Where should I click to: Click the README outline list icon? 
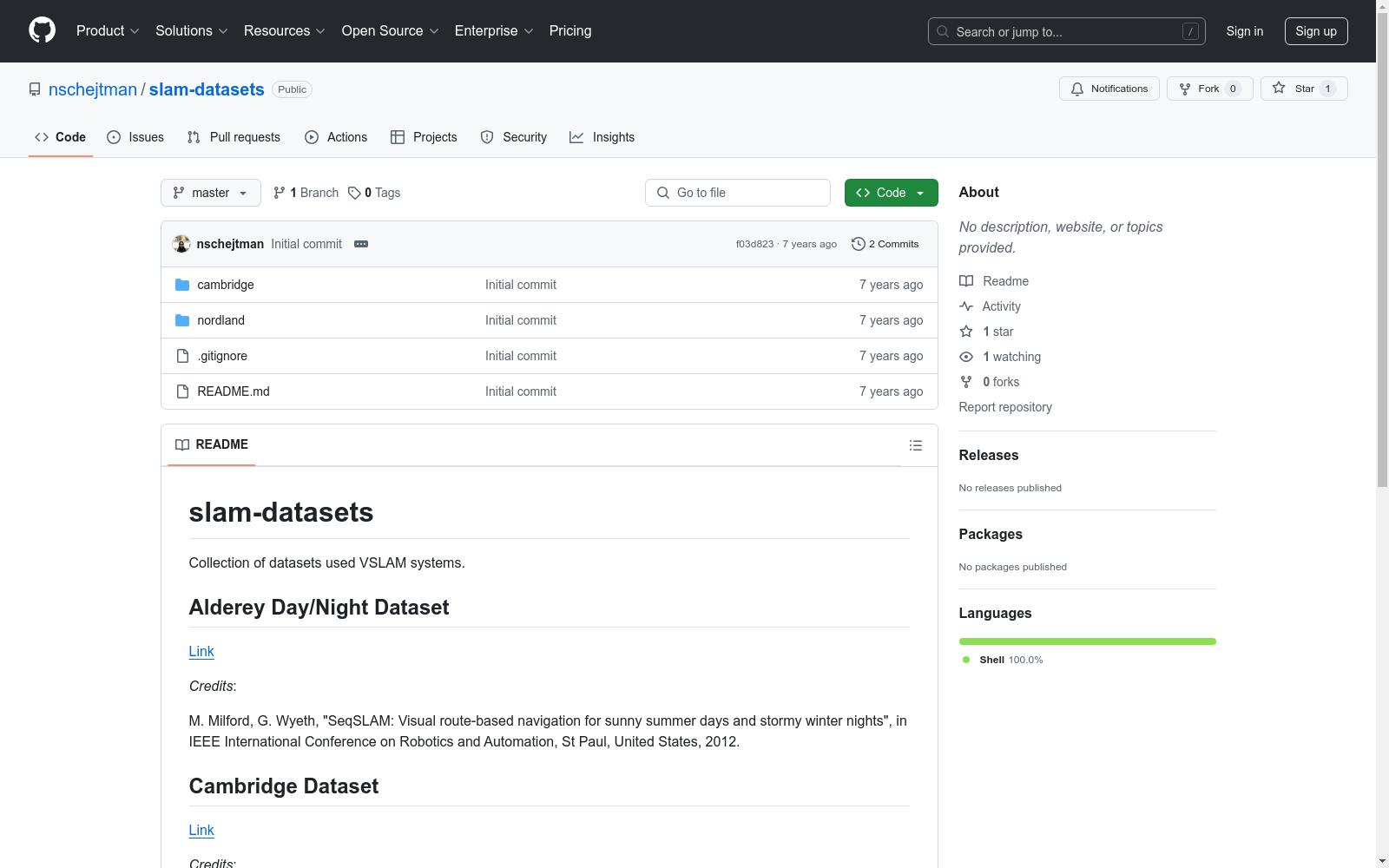tap(915, 445)
